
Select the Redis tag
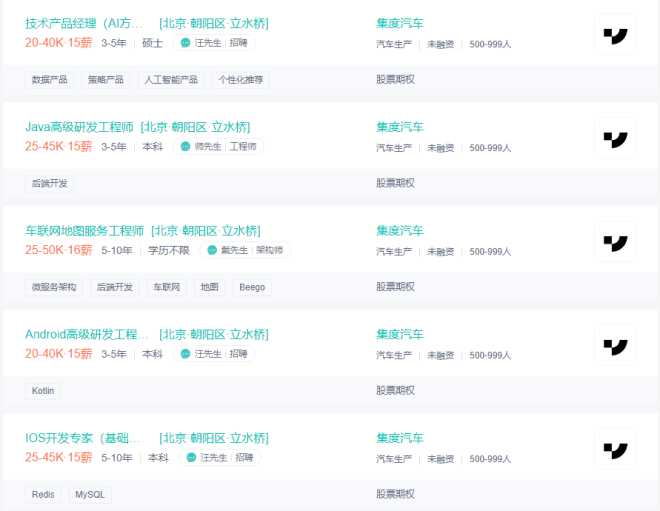pos(43,495)
